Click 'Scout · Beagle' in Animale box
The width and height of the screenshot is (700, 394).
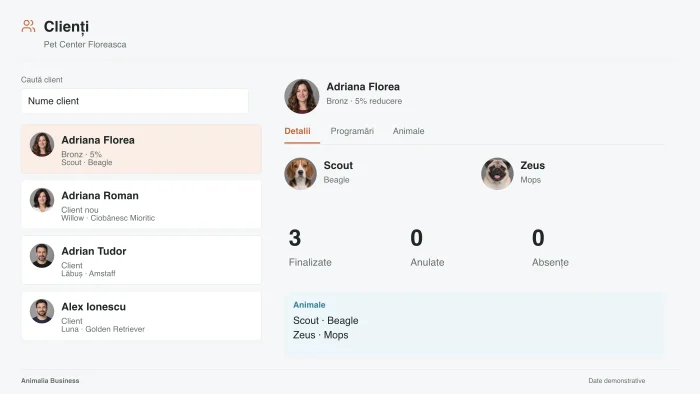click(x=325, y=320)
